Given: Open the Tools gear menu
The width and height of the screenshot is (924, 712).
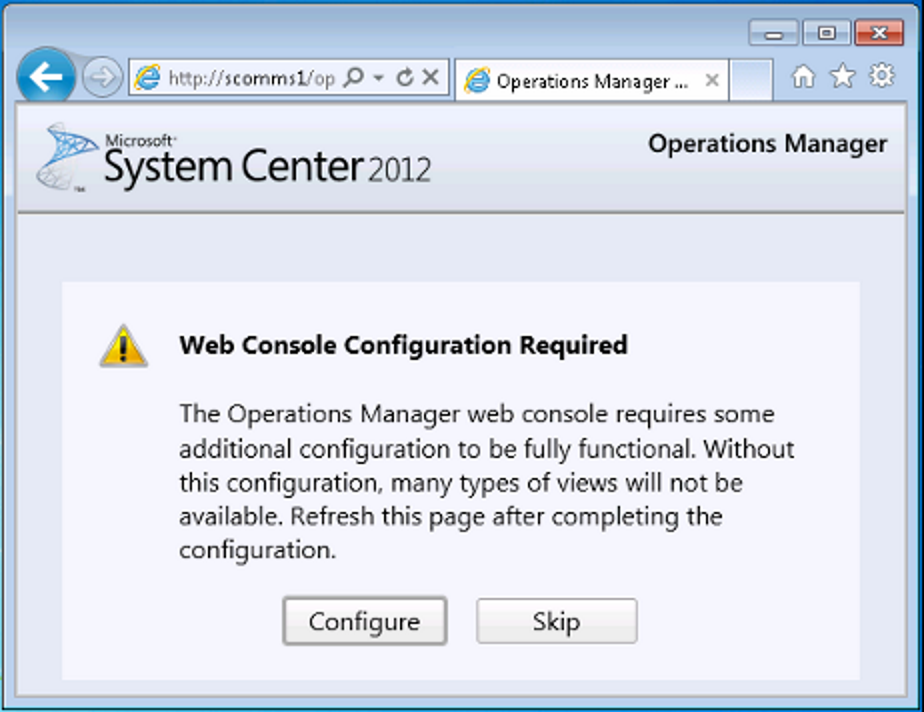Looking at the screenshot, I should tap(882, 75).
